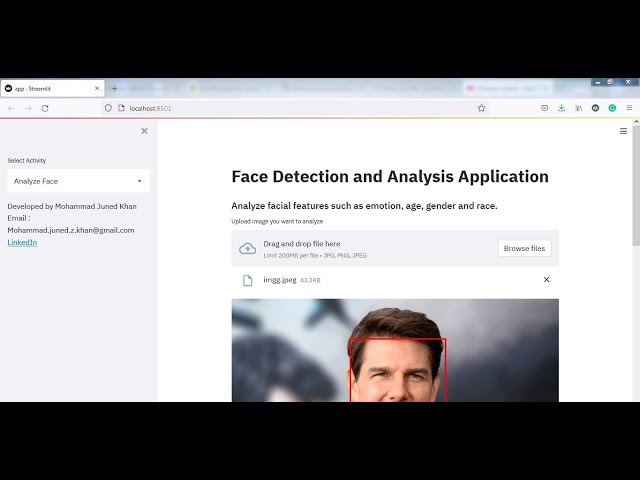640x480 pixels.
Task: Open the LinkedIn link in sidebar
Action: pos(22,242)
